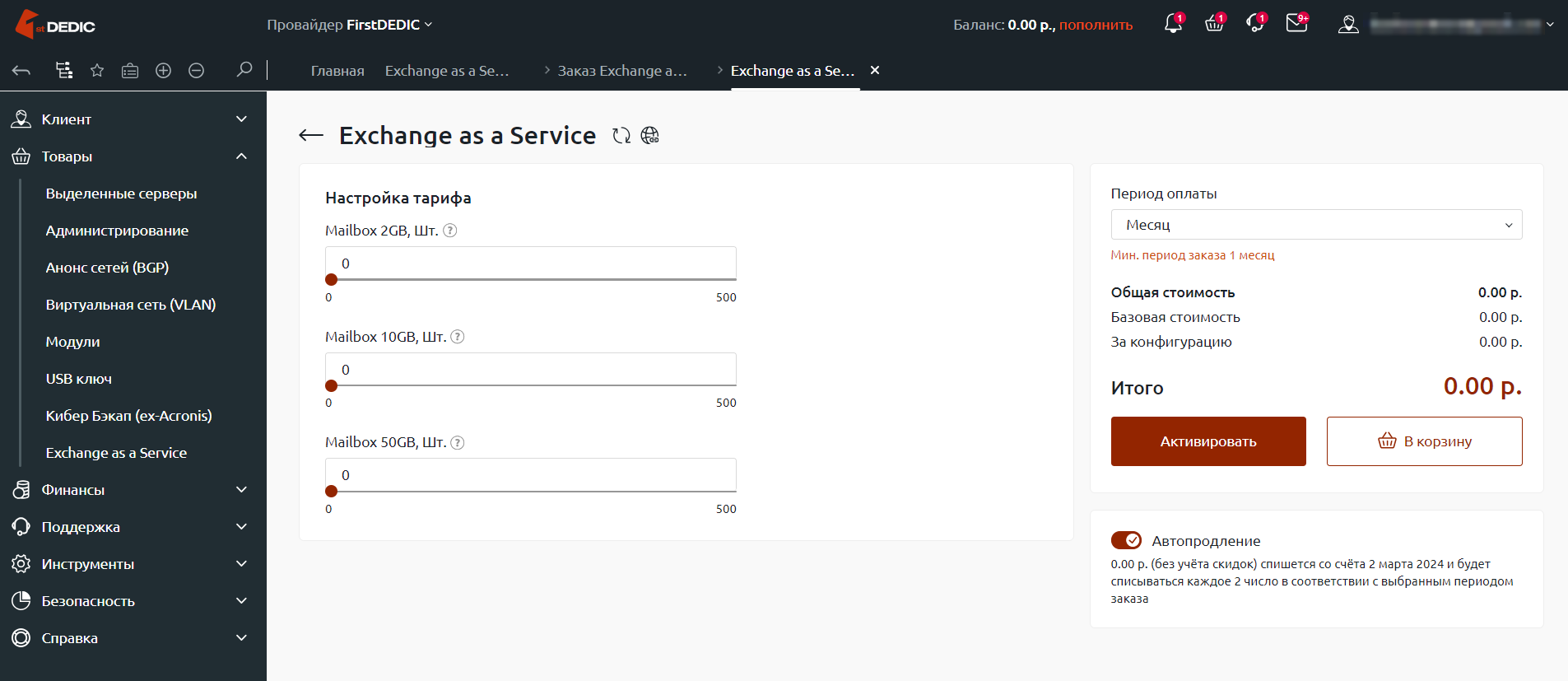Click Mailbox 50GB slider handle
1568x681 pixels.
pos(332,492)
